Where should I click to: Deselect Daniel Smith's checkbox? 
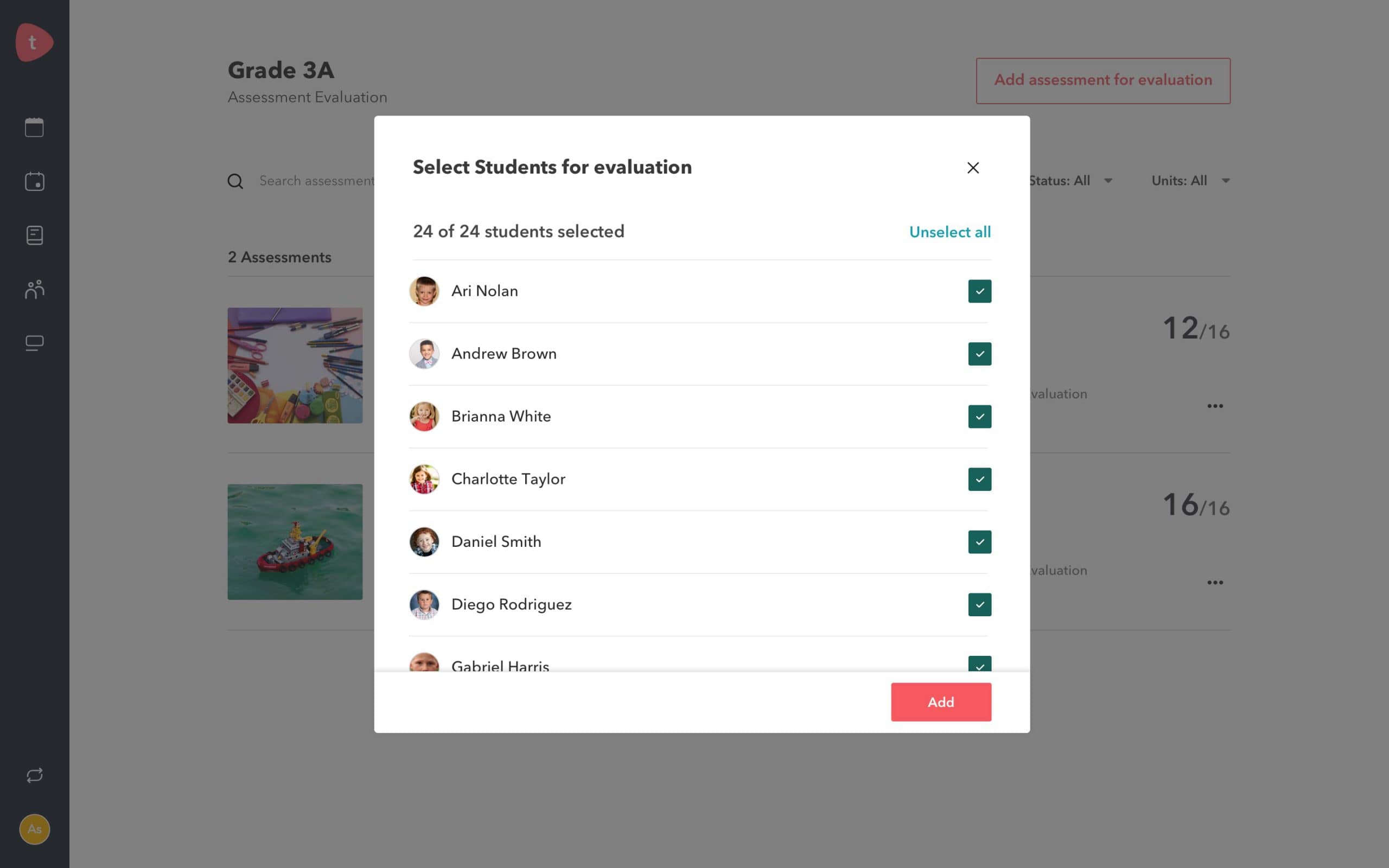click(979, 541)
